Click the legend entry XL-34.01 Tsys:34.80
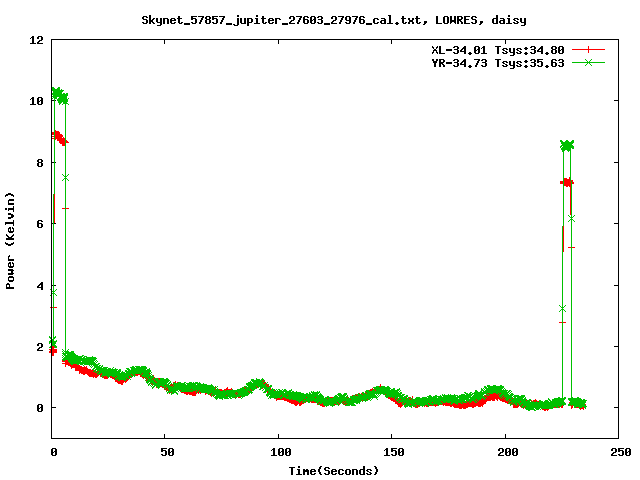This screenshot has height=480, width=640. click(x=498, y=50)
